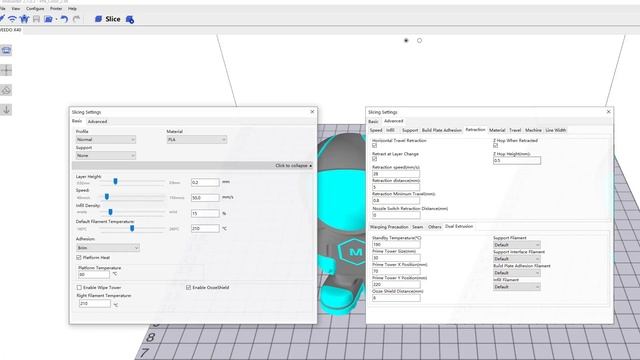Click the Layer Height value field
The height and width of the screenshot is (360, 640).
coord(205,182)
